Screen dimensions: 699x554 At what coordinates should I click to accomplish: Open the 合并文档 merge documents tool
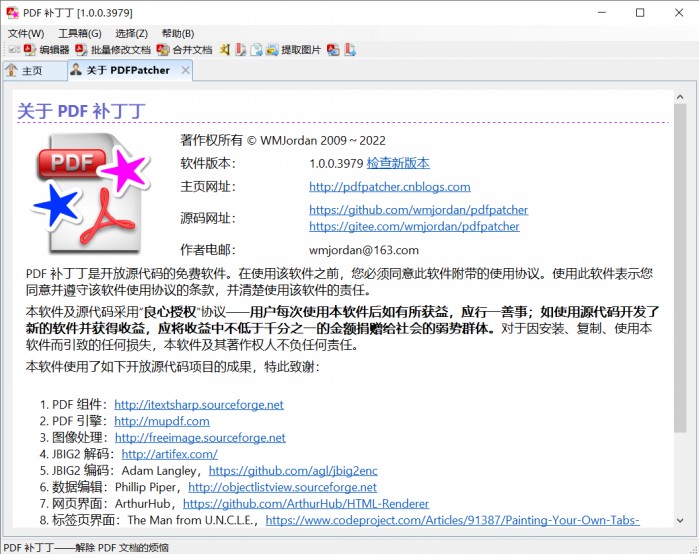[184, 49]
